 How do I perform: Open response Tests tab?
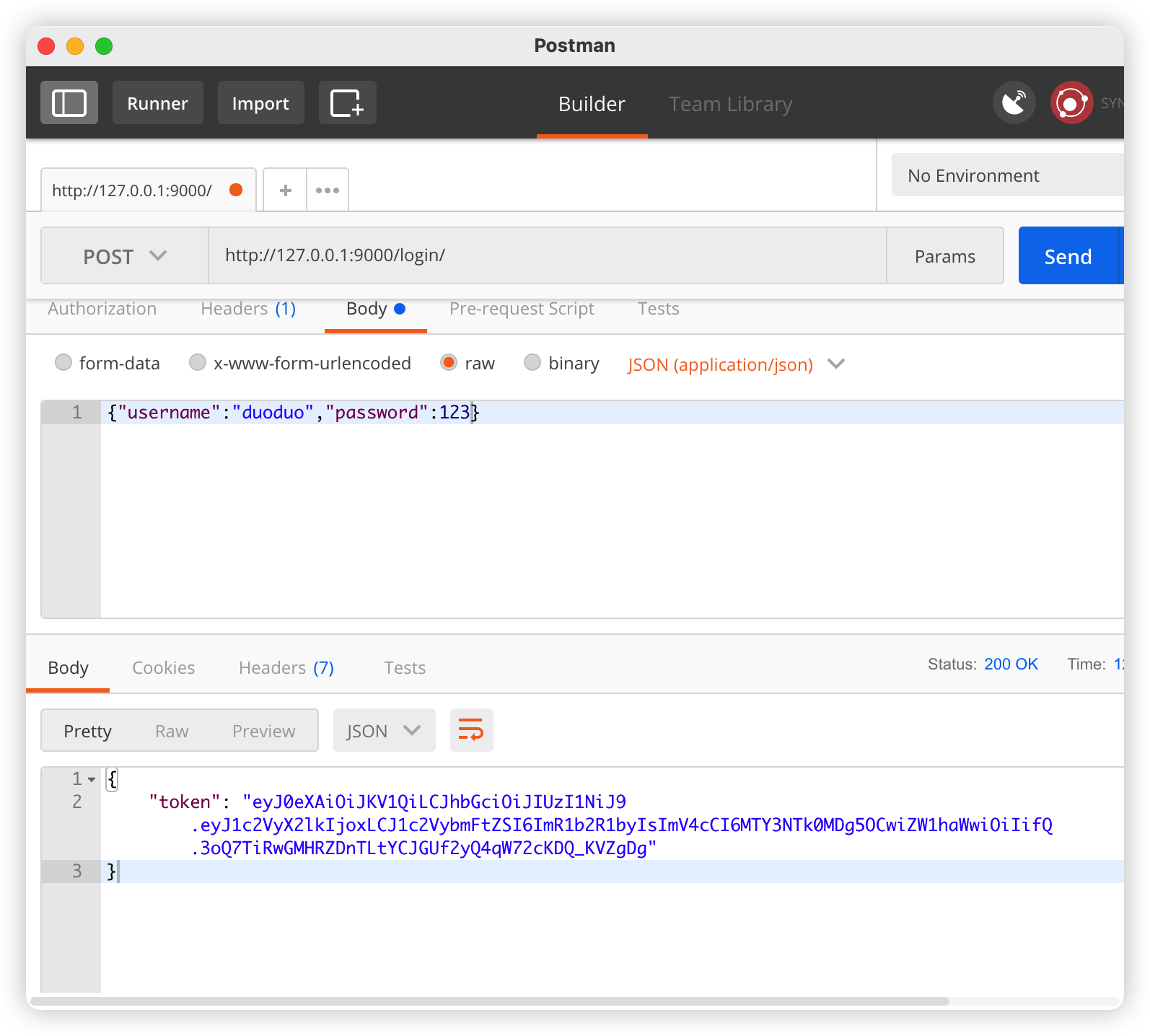[x=405, y=668]
